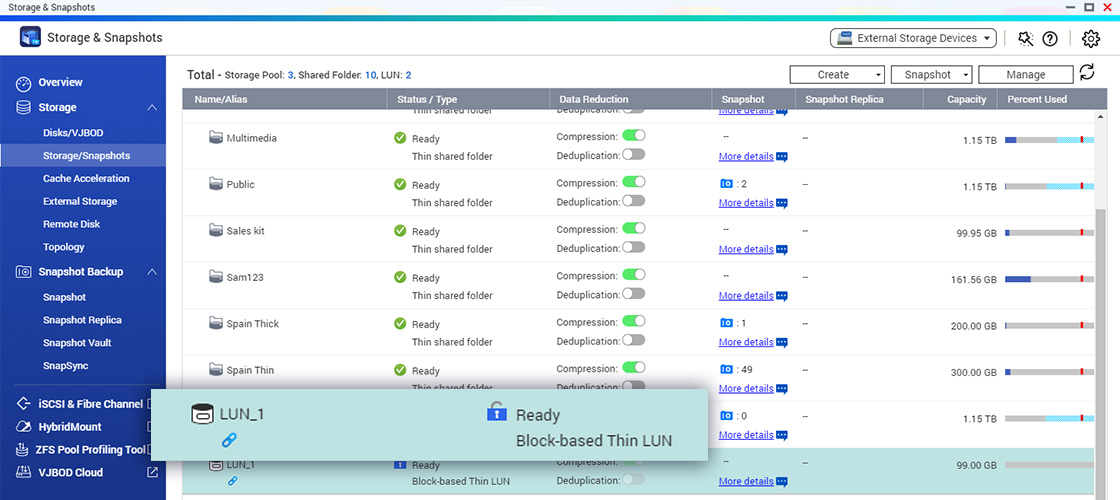The height and width of the screenshot is (500, 1120).
Task: Open More details link for Spain Thick
Action: (745, 342)
